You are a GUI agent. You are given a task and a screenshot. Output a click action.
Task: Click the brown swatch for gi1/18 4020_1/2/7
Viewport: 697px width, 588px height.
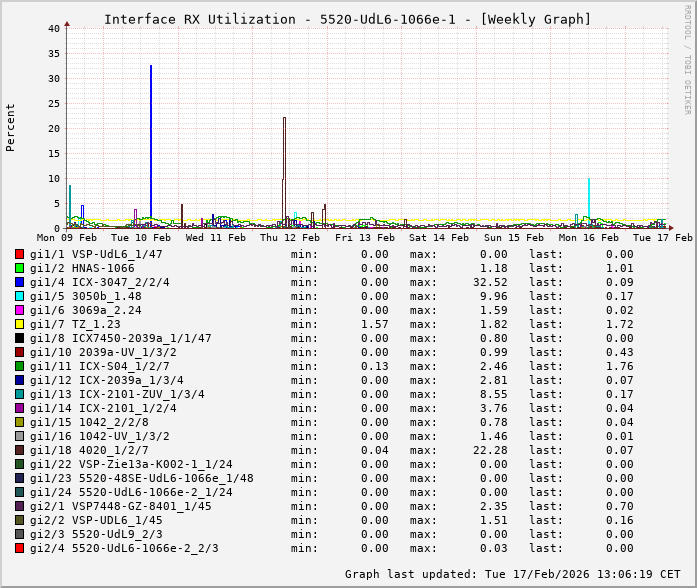[19, 450]
